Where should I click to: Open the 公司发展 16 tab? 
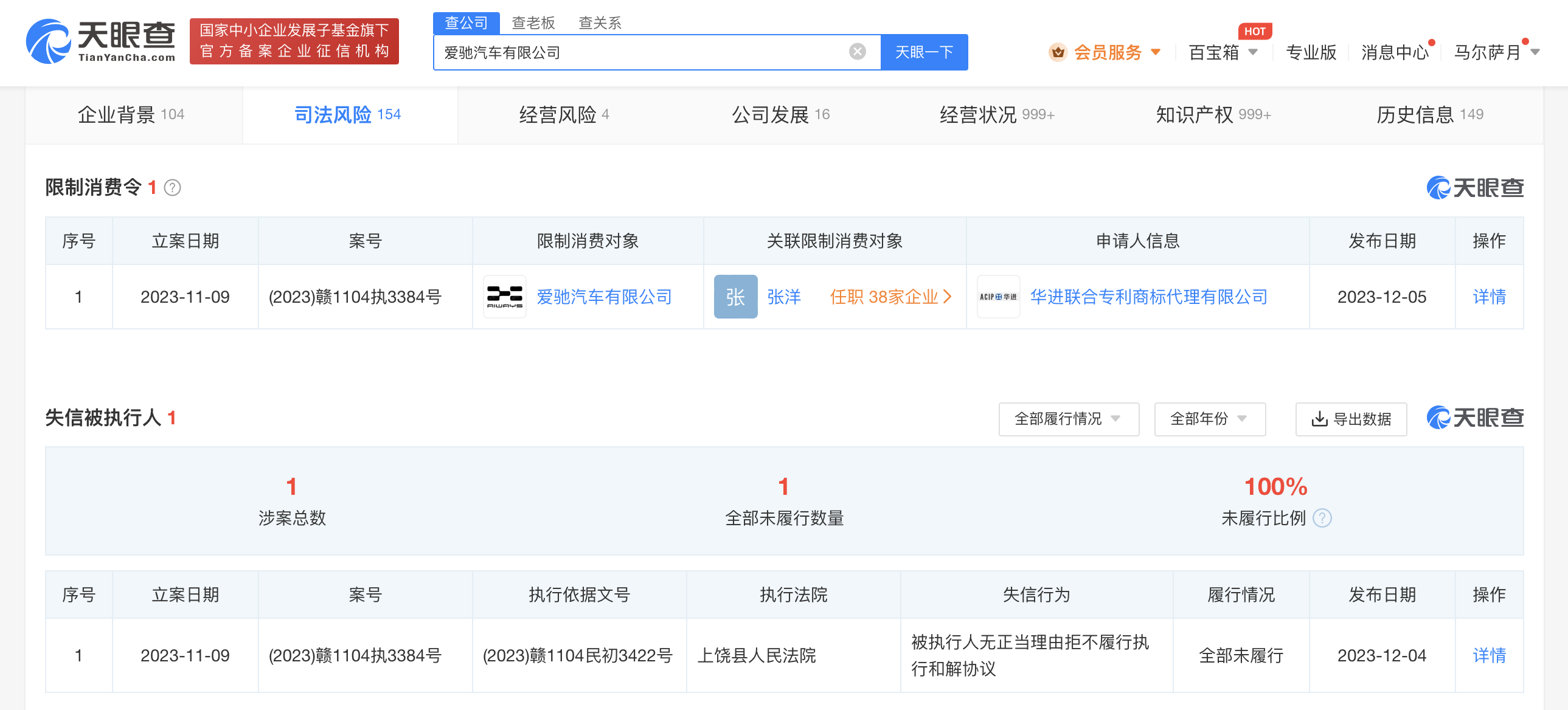(780, 114)
